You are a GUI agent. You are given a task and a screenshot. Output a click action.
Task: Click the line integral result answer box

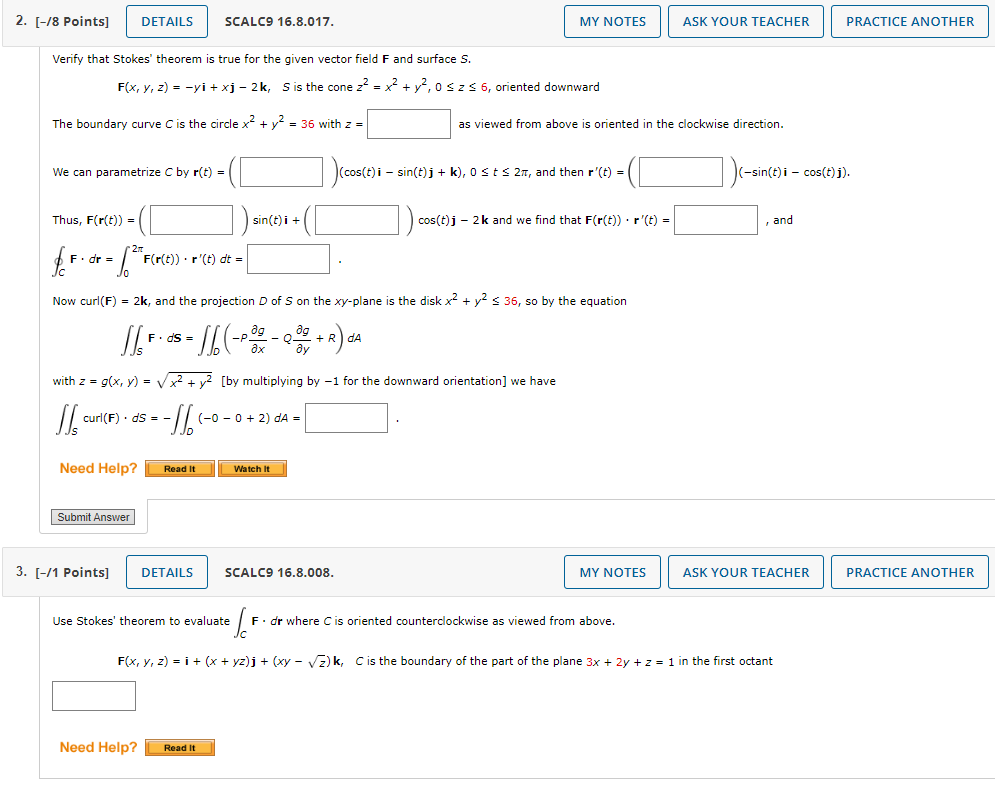coord(288,258)
